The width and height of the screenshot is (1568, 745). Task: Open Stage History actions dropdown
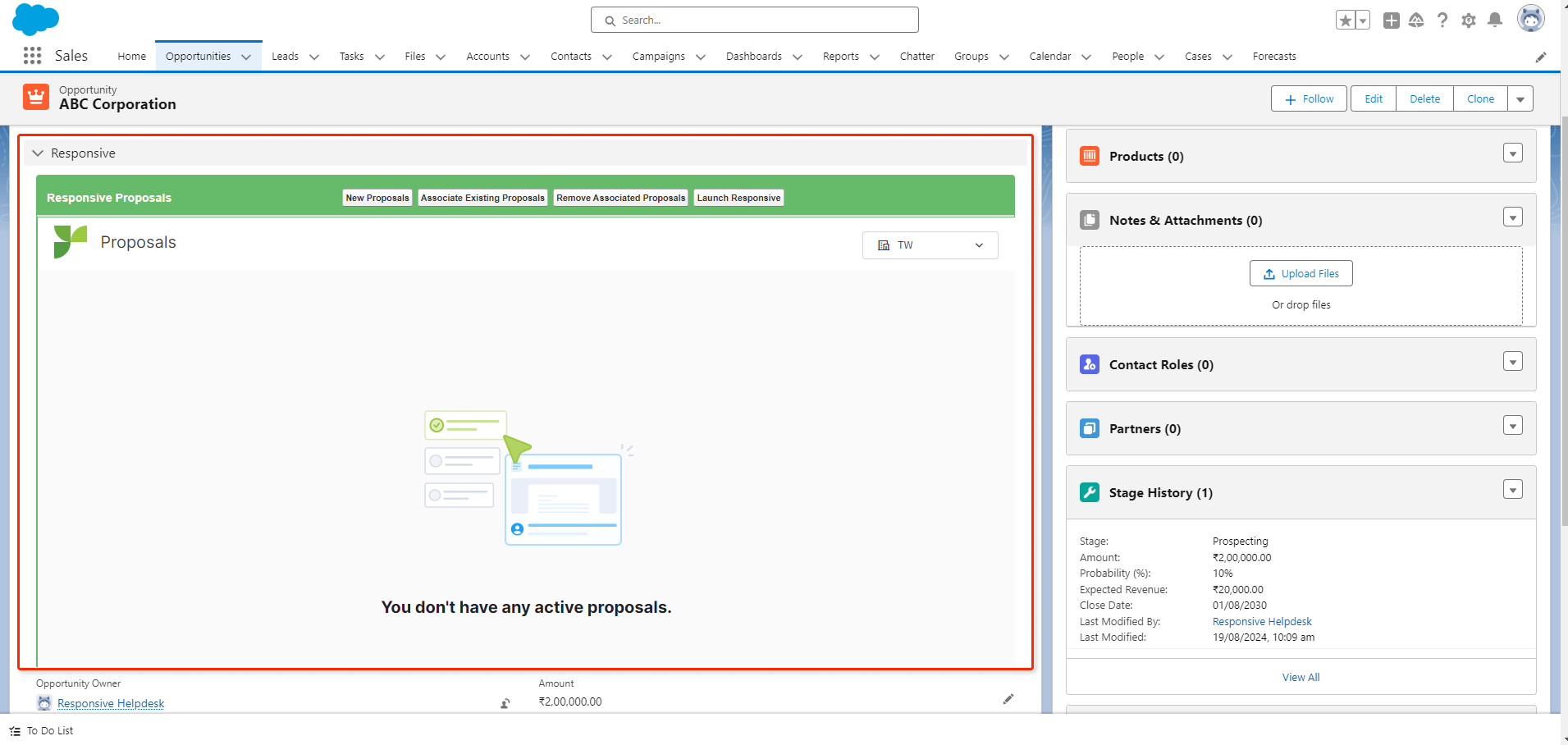pyautogui.click(x=1513, y=490)
